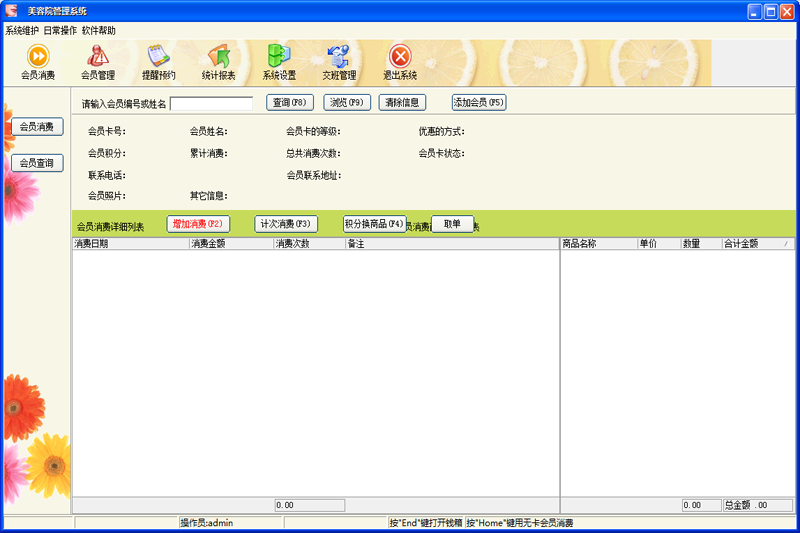This screenshot has width=800, height=533.
Task: Click the 清除信息 button
Action: 402,103
